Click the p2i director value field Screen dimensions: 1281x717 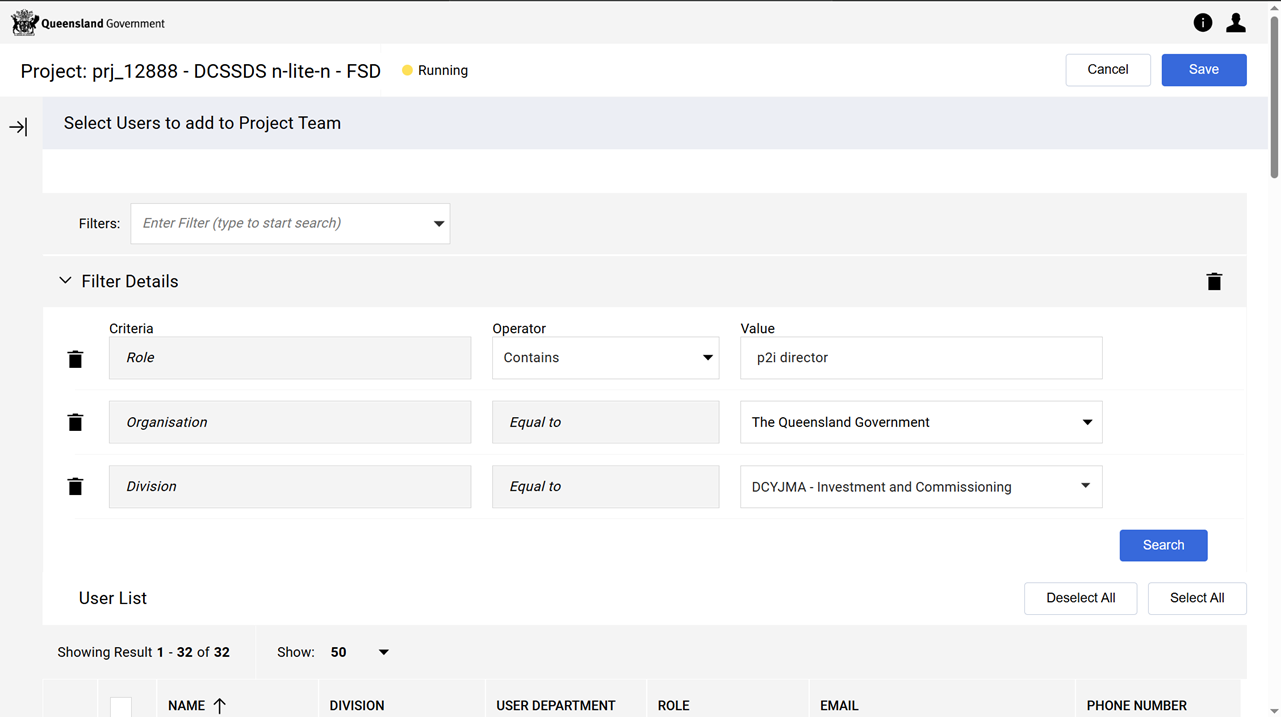(920, 358)
